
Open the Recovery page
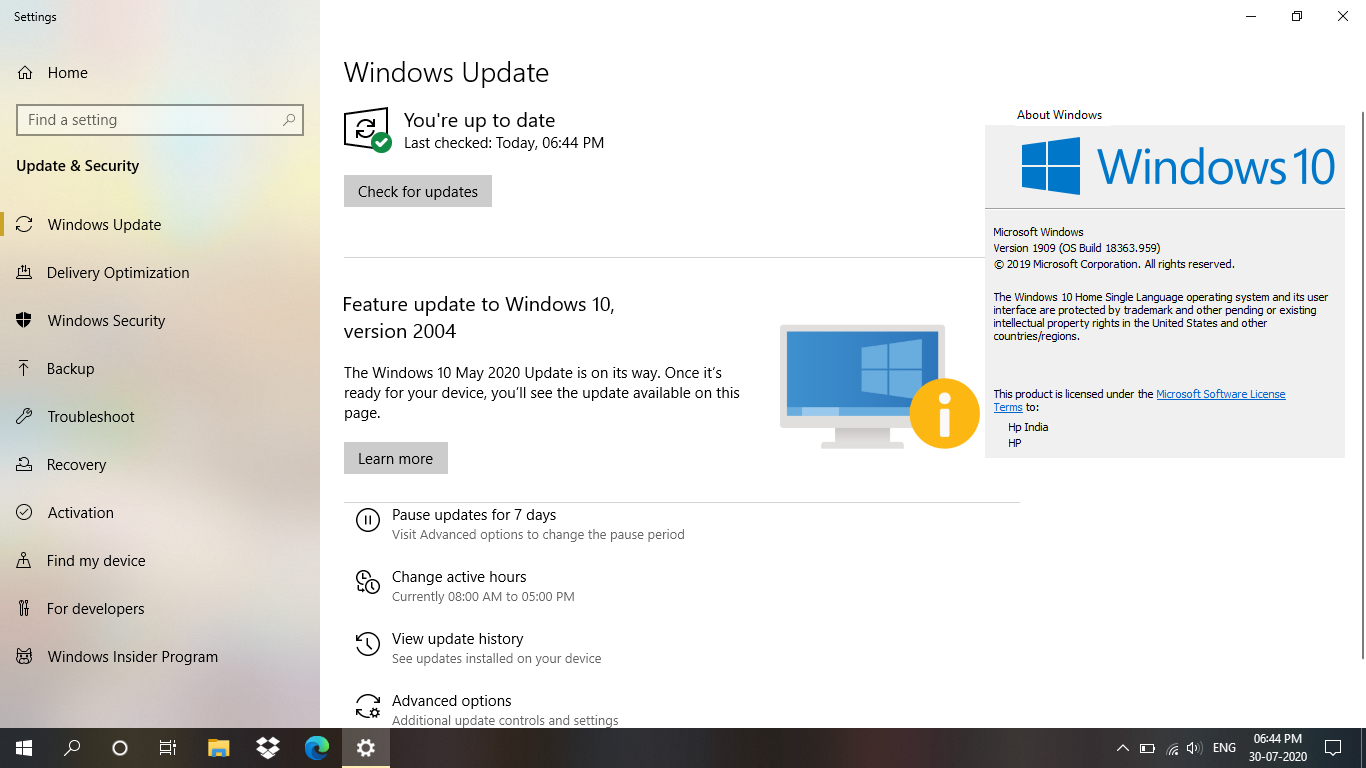(160, 465)
